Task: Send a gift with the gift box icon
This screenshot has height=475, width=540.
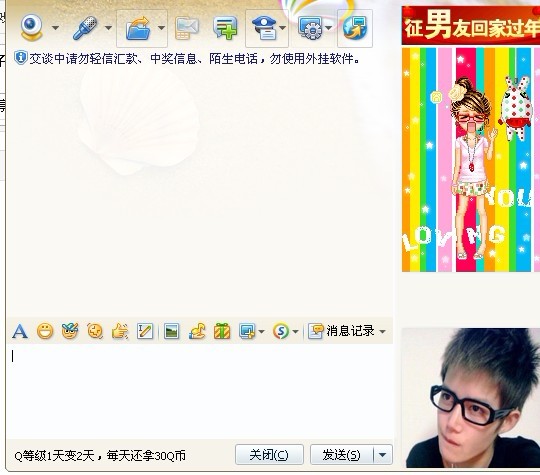Action: (222, 331)
